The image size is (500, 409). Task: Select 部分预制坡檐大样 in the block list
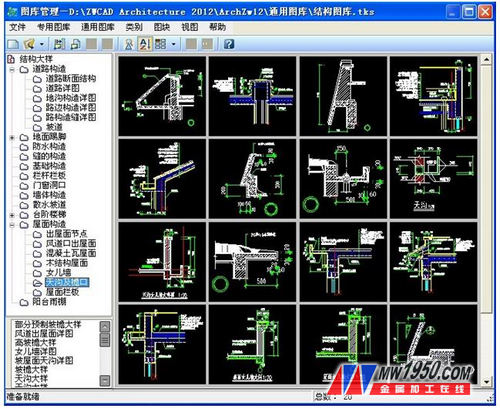click(x=48, y=324)
